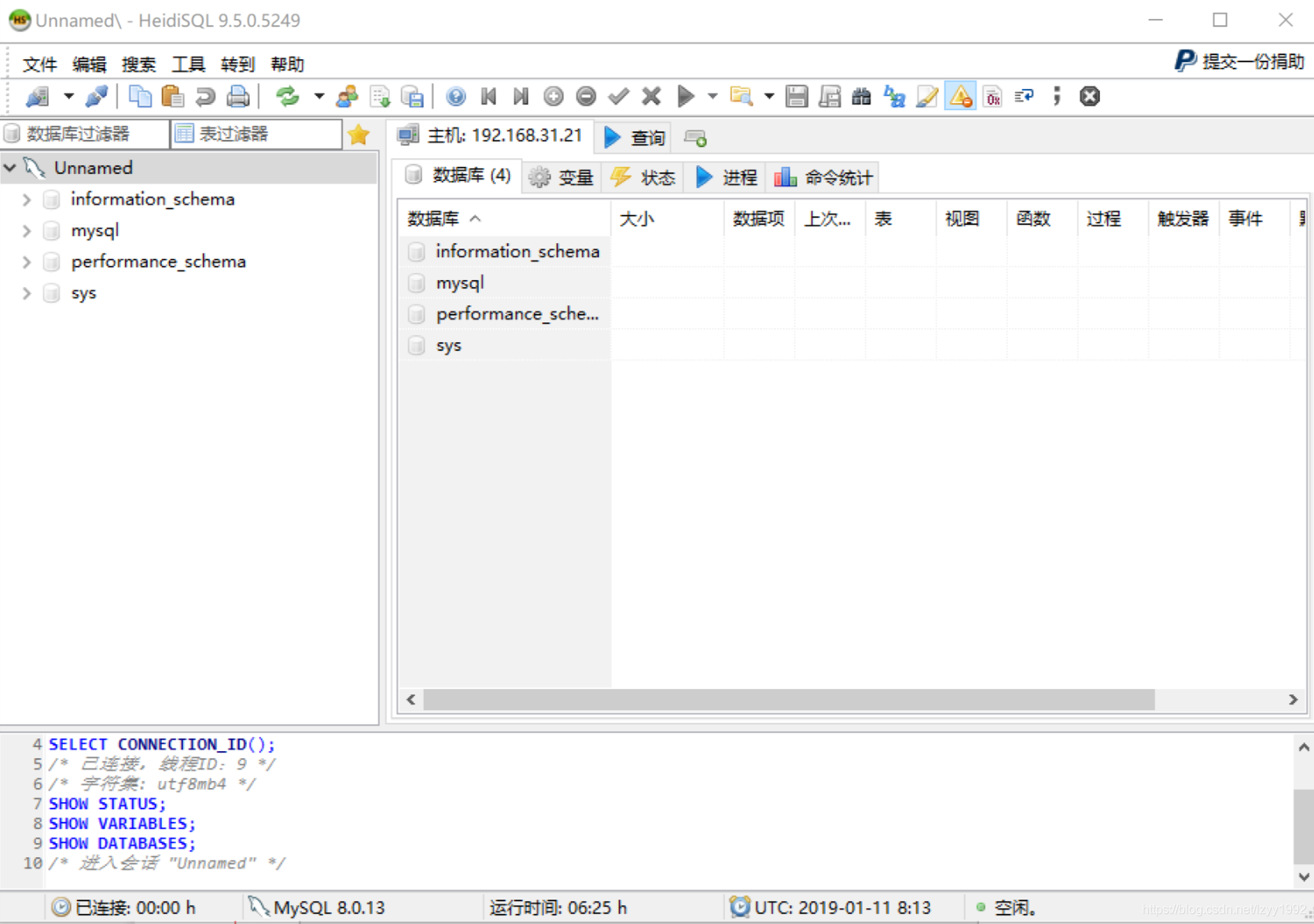Click the 表过滤器 filter input field

[256, 134]
